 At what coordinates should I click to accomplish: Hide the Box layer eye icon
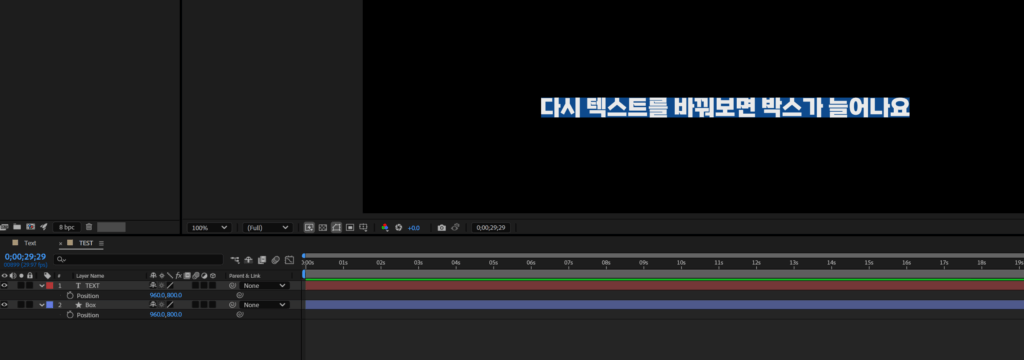(4, 304)
